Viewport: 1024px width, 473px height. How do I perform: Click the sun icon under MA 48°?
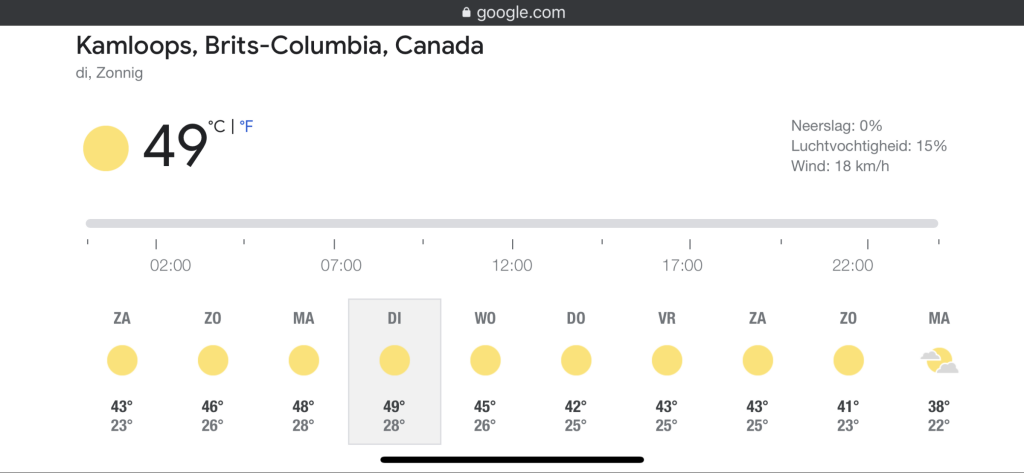[x=303, y=360]
